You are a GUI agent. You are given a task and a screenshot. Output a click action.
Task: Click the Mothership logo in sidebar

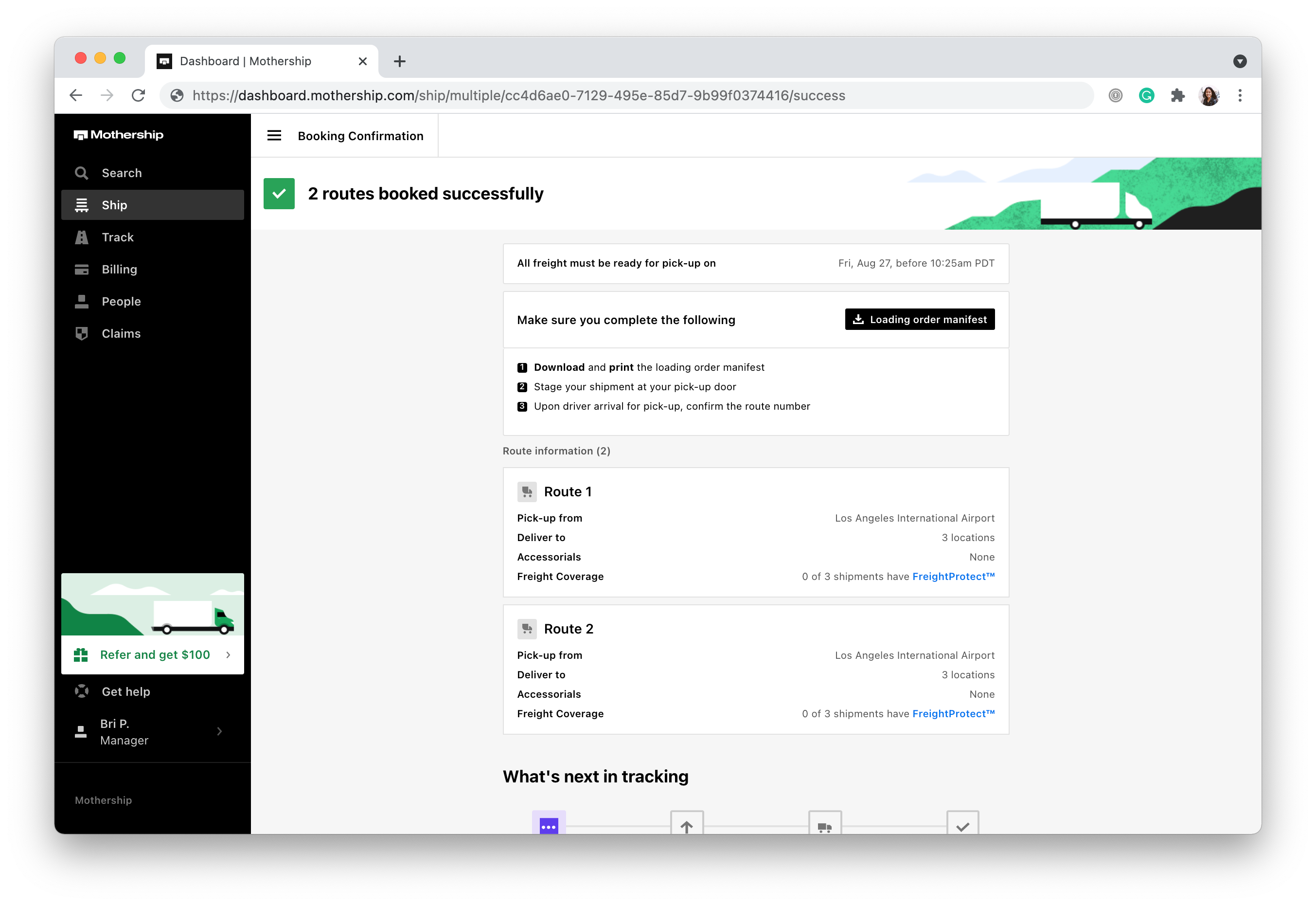[x=118, y=134]
